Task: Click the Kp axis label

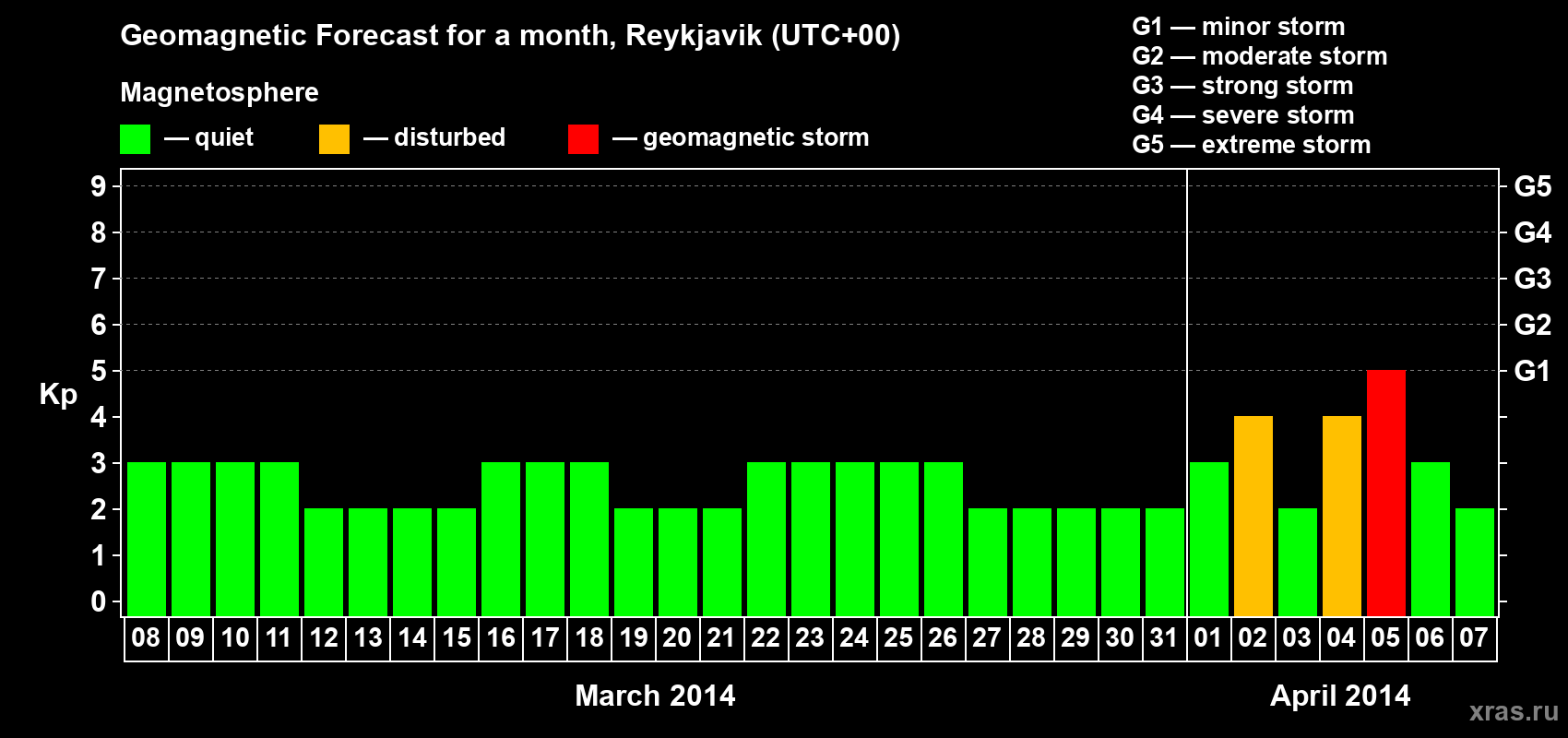Action: (x=58, y=395)
